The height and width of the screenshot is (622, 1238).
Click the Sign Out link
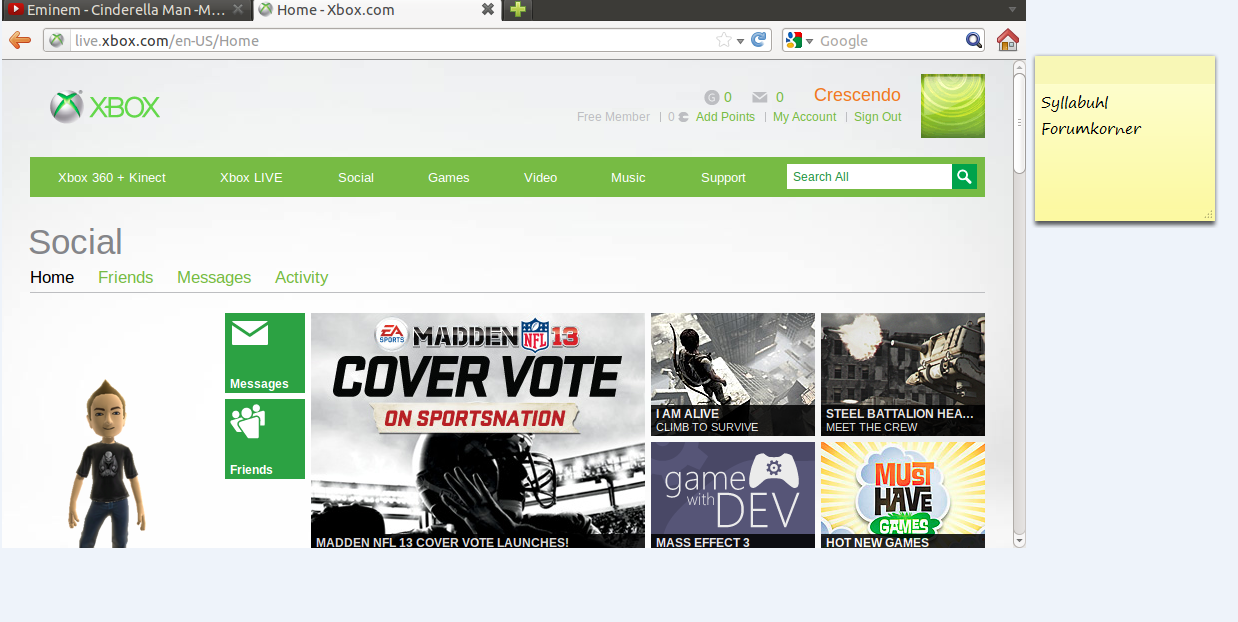pyautogui.click(x=878, y=117)
